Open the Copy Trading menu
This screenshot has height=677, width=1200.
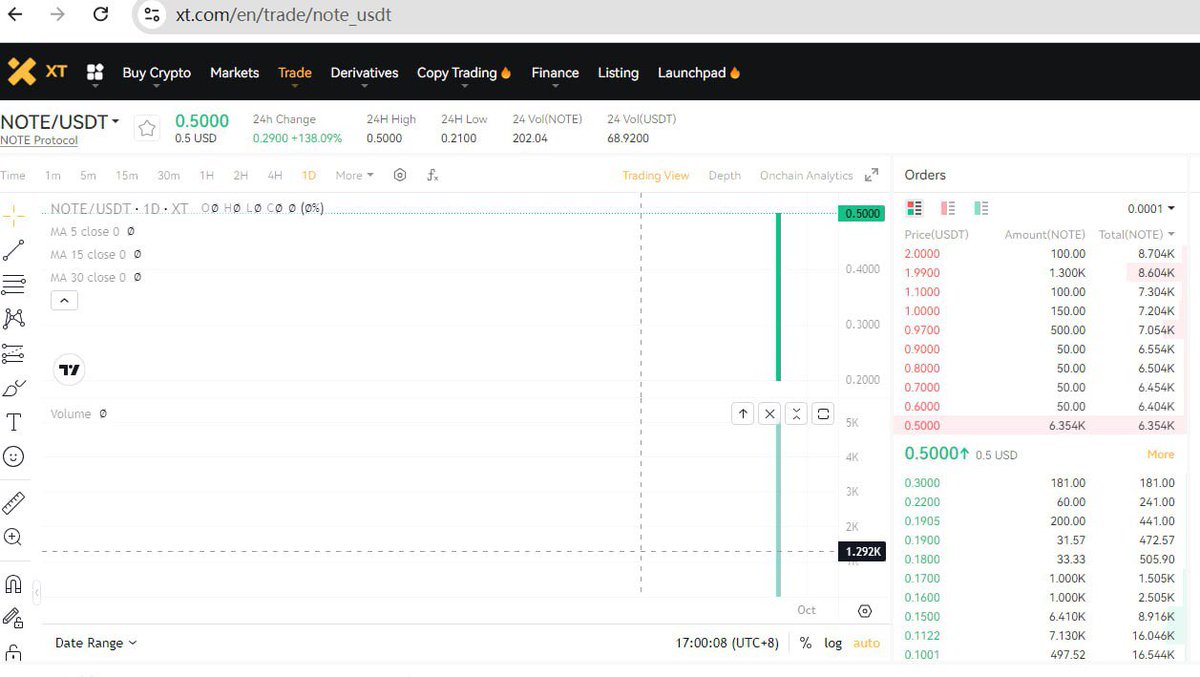[x=464, y=72]
